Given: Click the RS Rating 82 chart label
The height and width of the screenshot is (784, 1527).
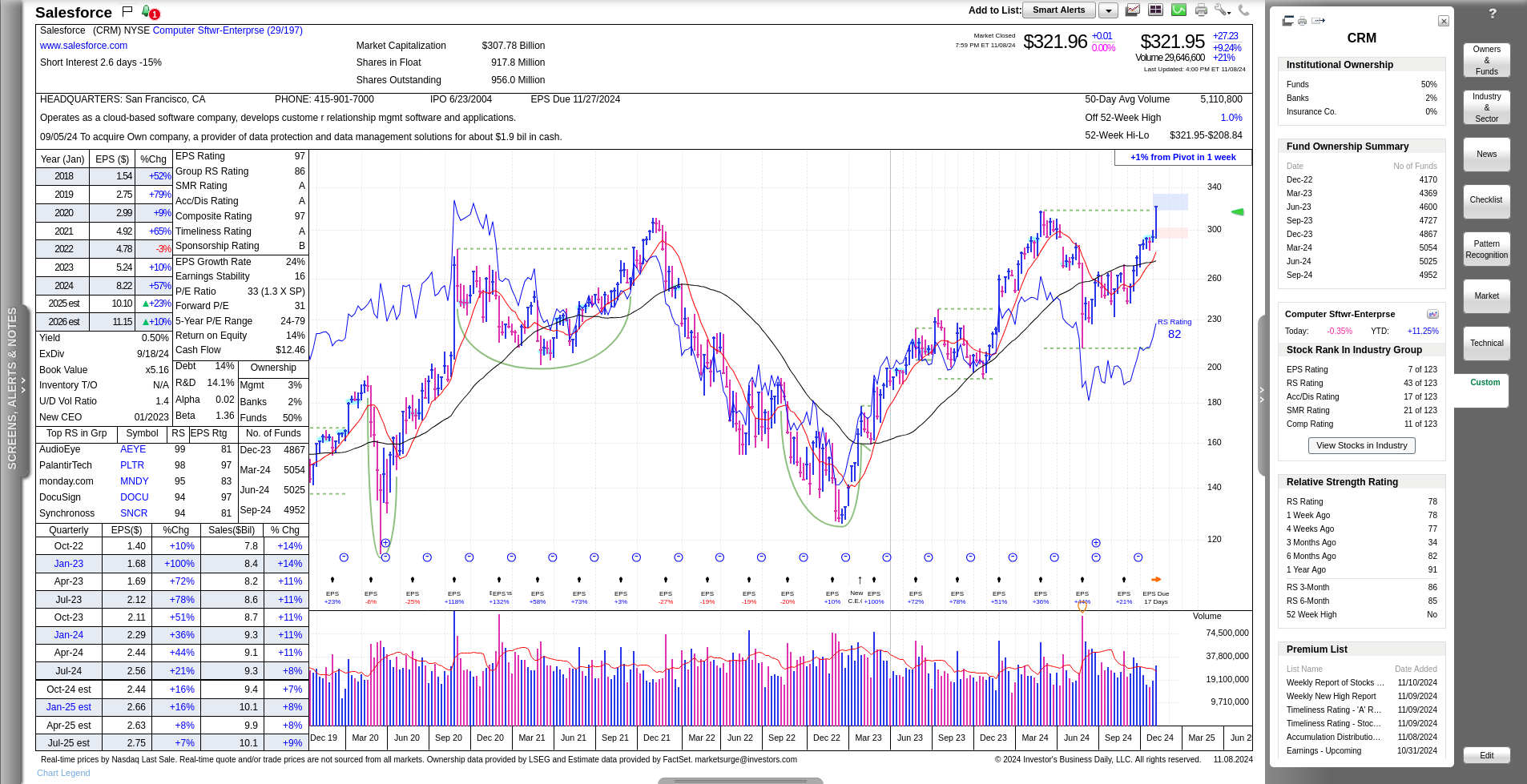Looking at the screenshot, I should click(1174, 329).
